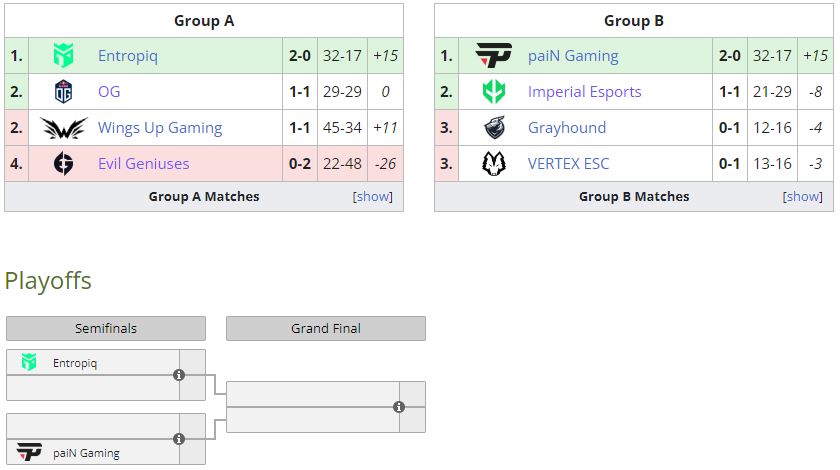Click the Entropiq logo in Group A
840x470 pixels.
click(64, 56)
